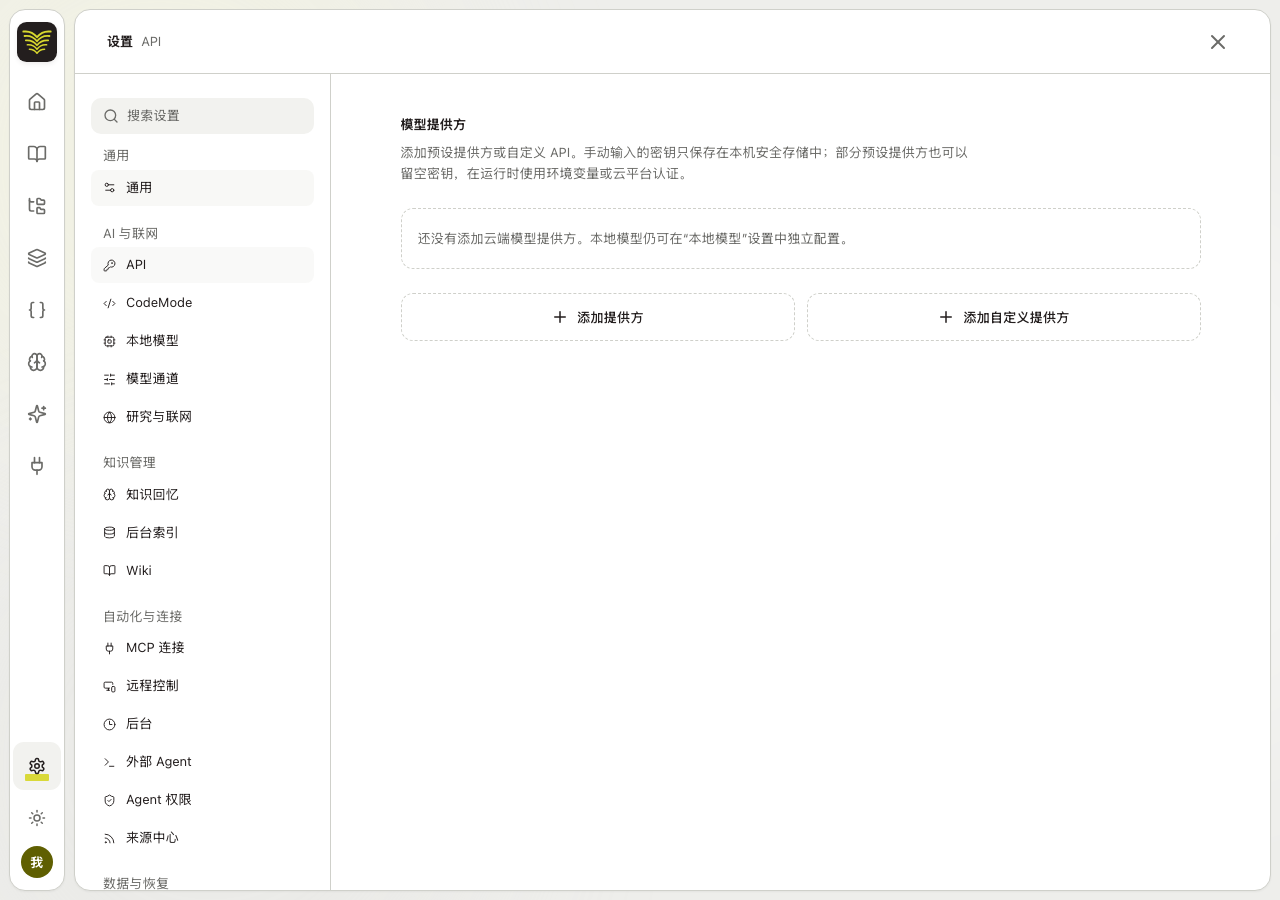Open the stacked layers icon in the left rail
The width and height of the screenshot is (1280, 900).
(x=37, y=258)
